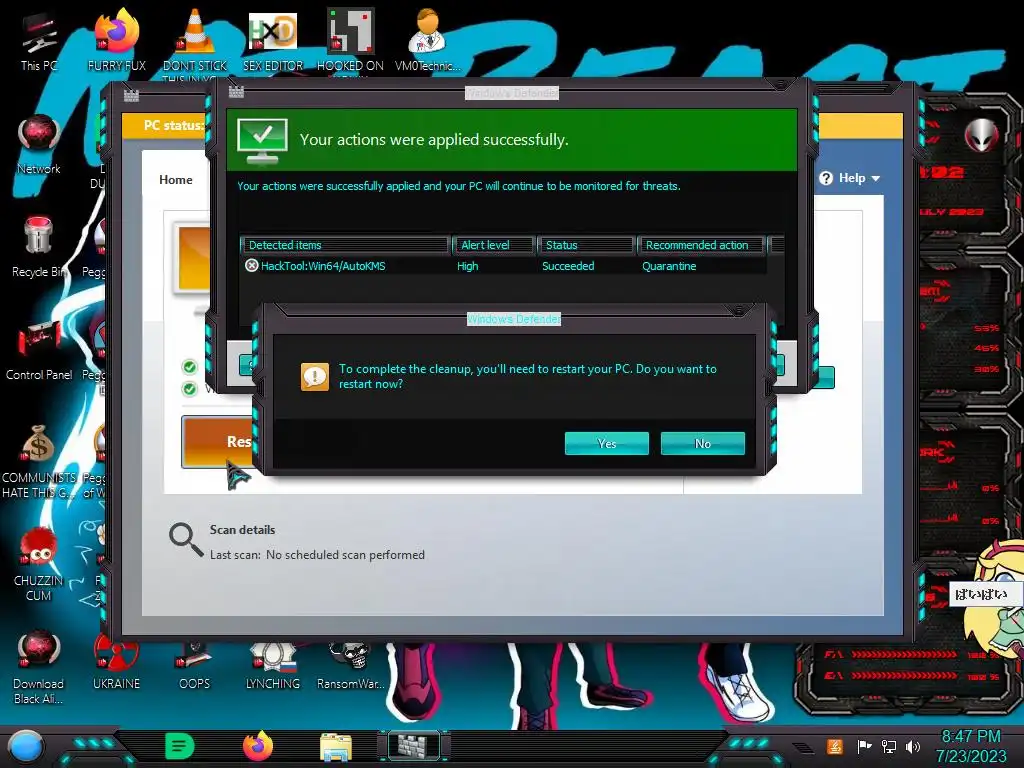Sort by the Status column header

(586, 245)
